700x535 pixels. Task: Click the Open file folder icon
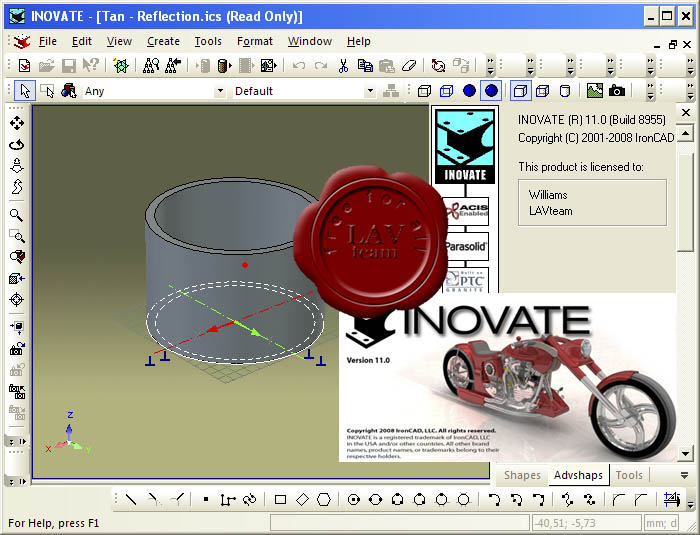tap(46, 66)
